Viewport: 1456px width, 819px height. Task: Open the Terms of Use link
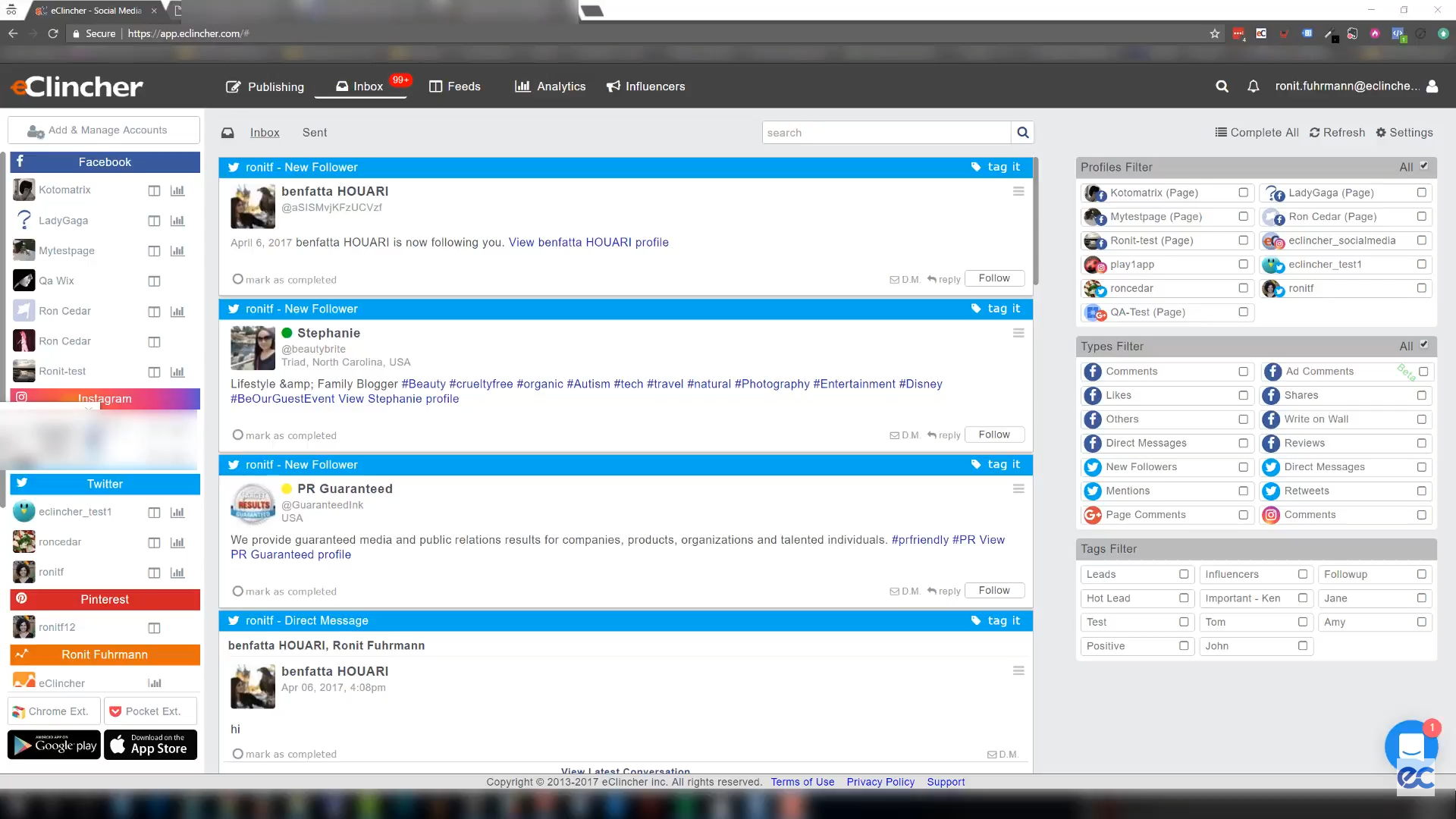click(x=802, y=782)
